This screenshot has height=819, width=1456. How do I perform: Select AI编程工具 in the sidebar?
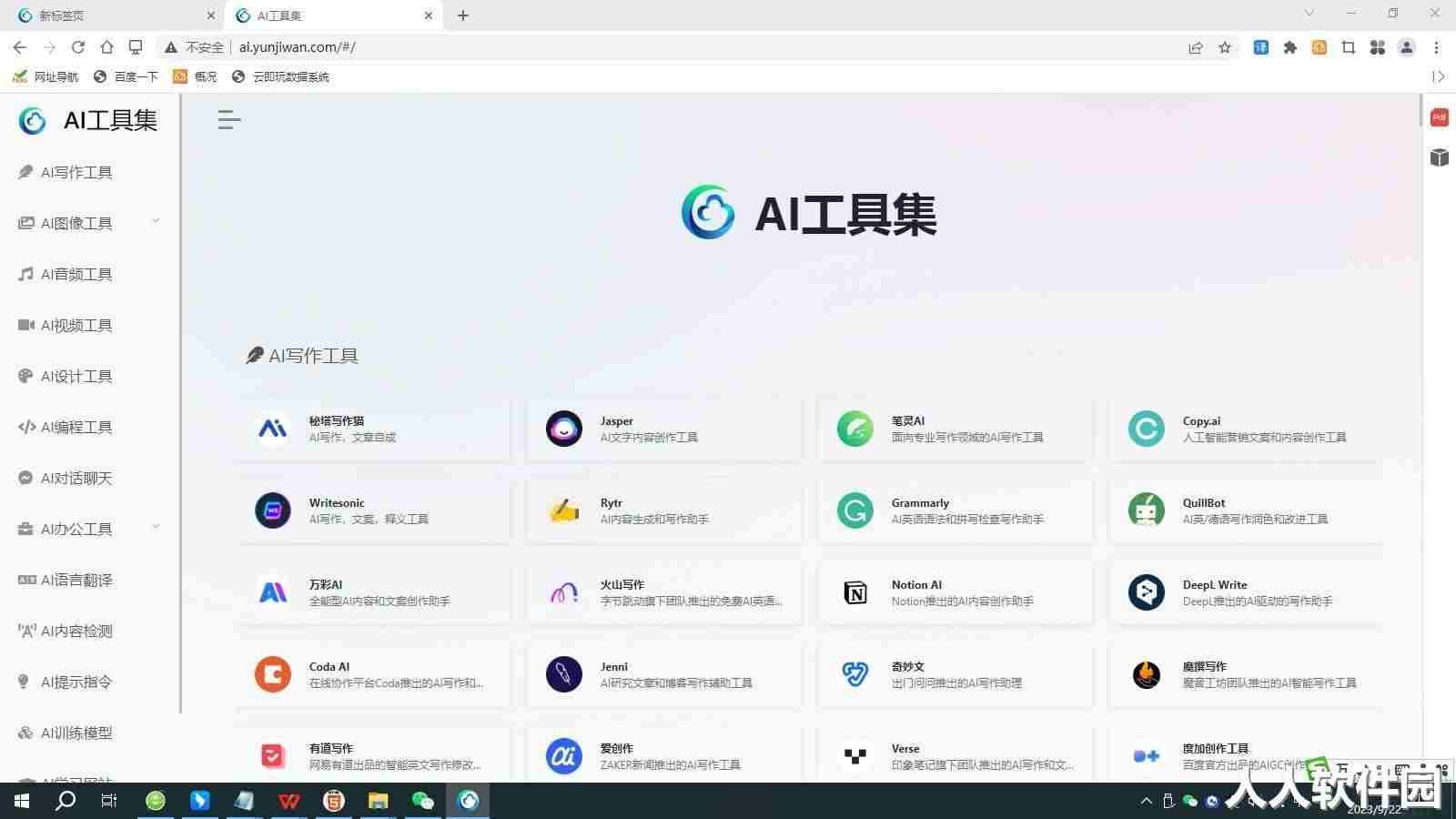point(76,427)
